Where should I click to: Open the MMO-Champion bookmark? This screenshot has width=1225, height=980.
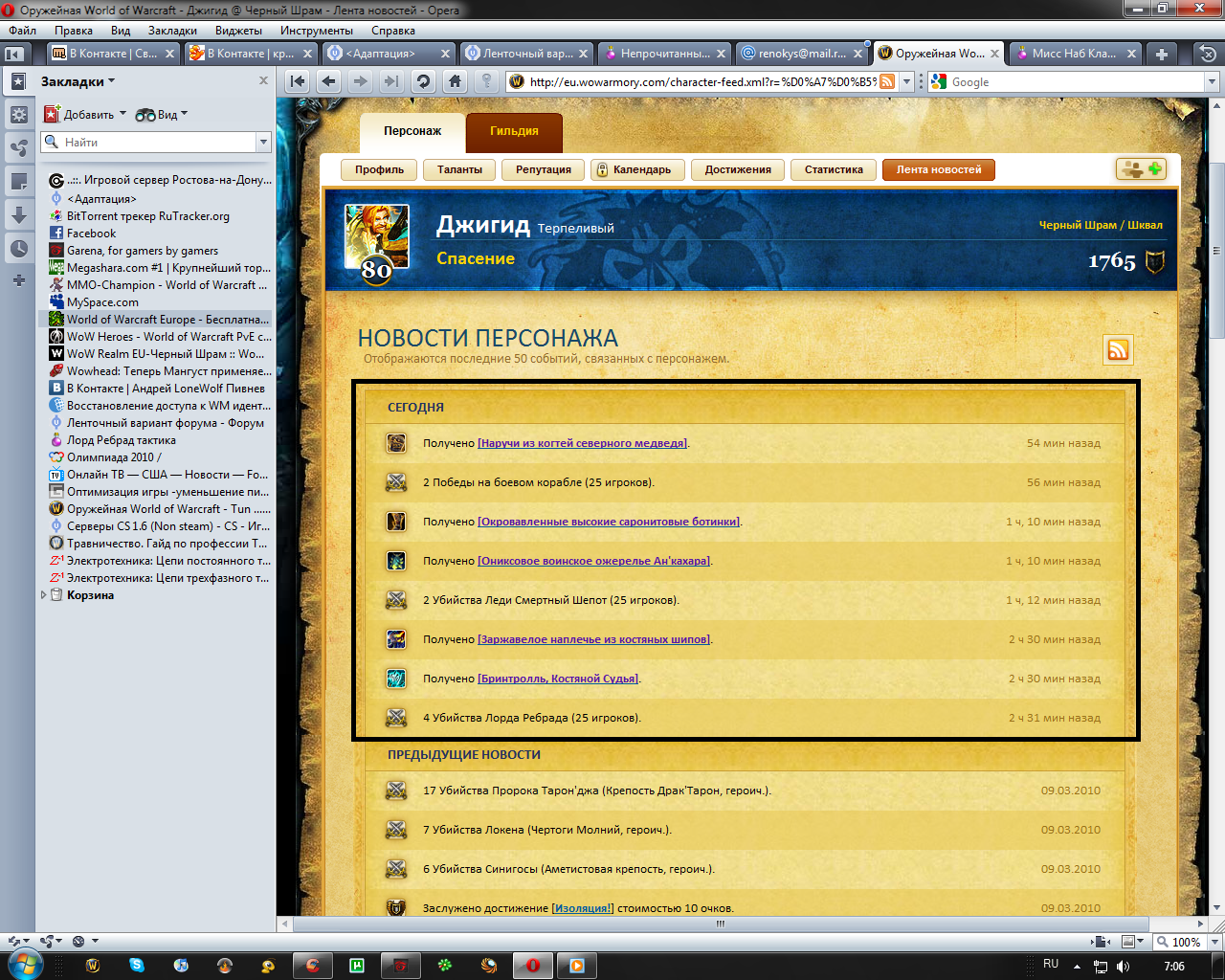[160, 285]
